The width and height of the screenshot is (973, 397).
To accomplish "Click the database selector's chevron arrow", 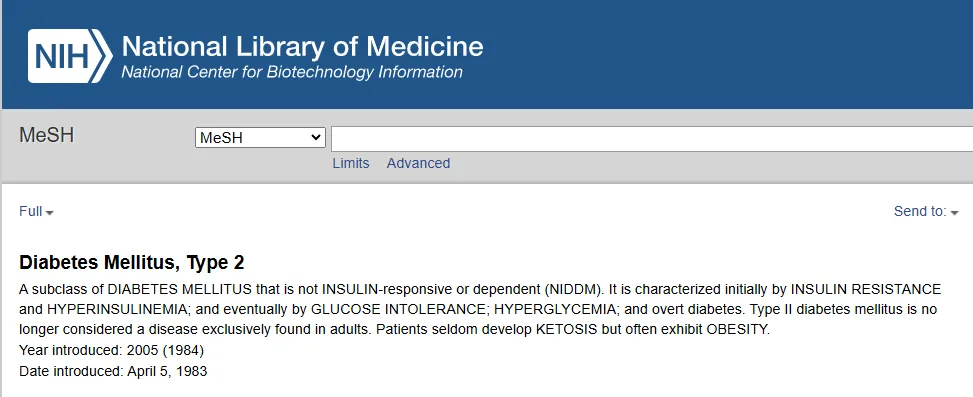I will [x=316, y=138].
